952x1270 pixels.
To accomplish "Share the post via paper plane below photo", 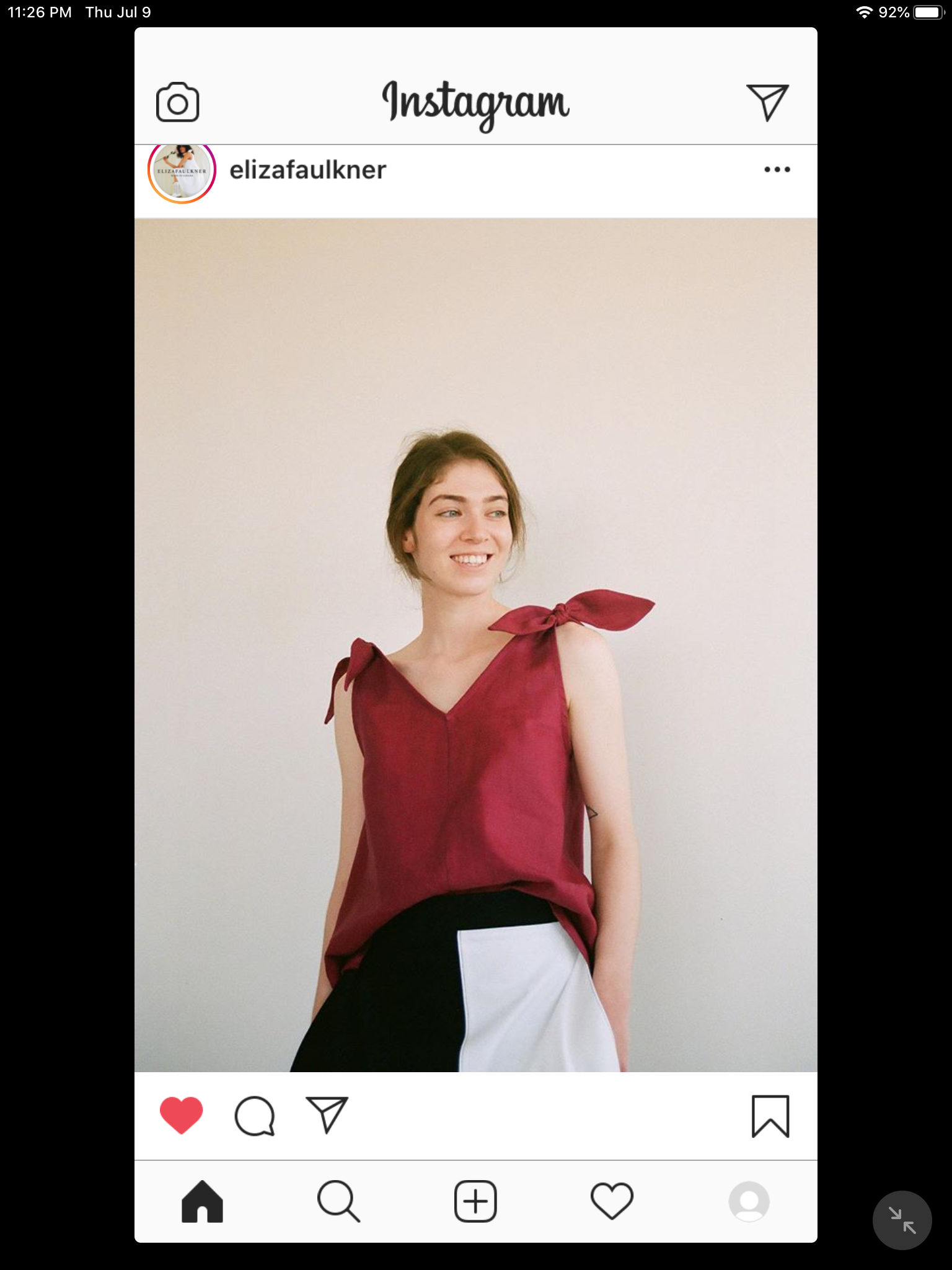I will pos(327,1115).
